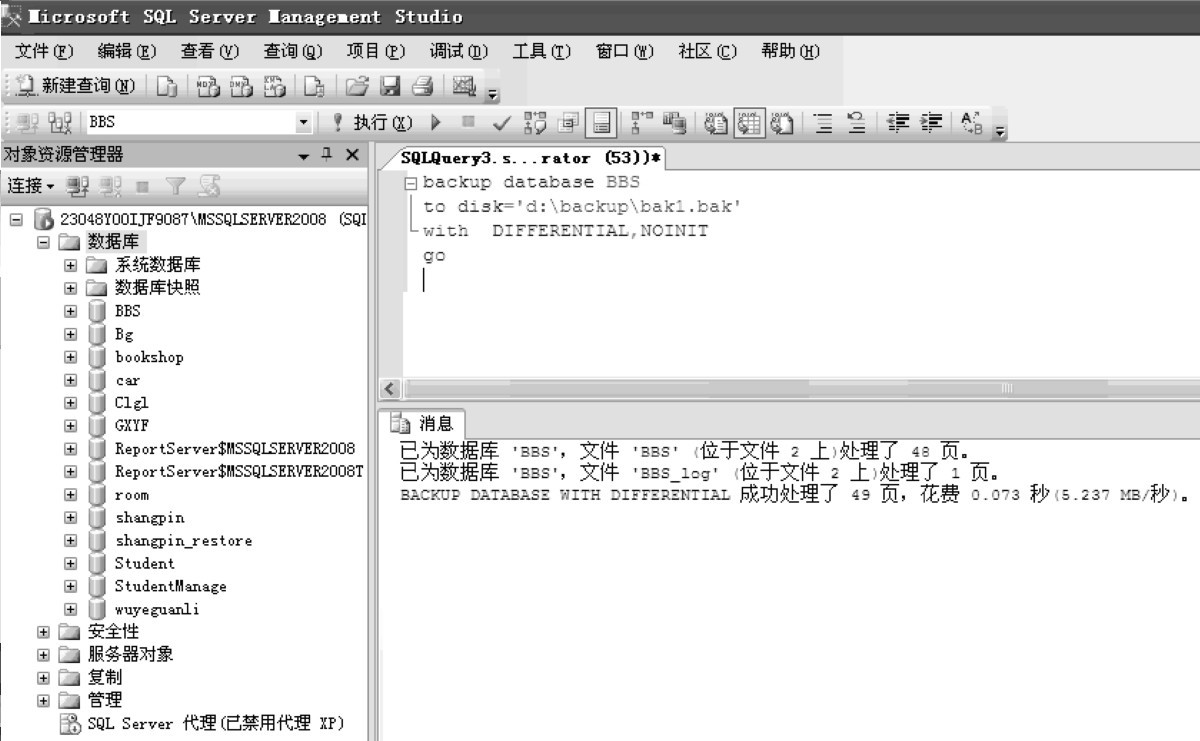
Task: Open Query Options toolbar icon
Action: [x=568, y=123]
